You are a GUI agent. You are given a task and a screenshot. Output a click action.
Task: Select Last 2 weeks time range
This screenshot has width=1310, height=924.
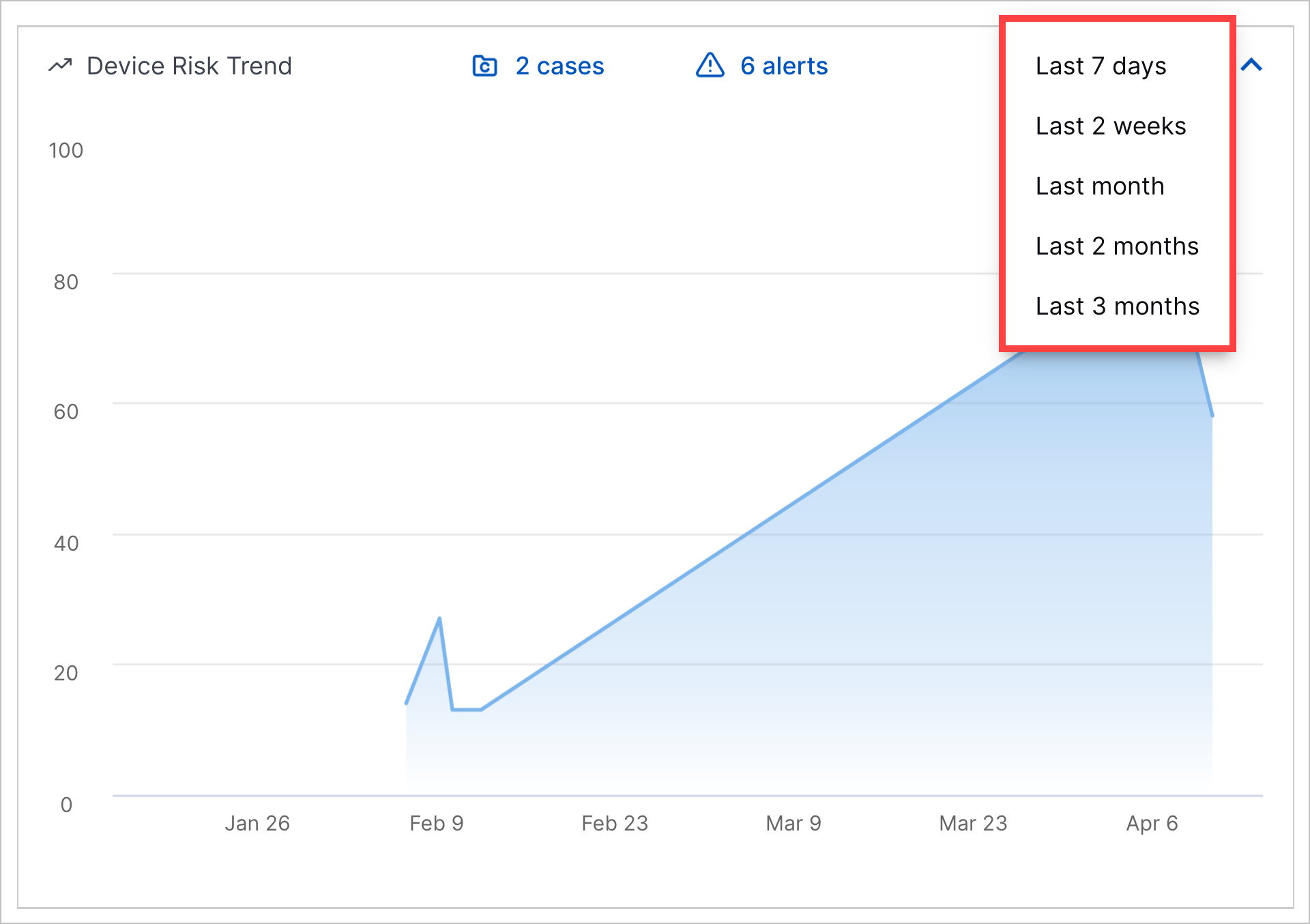[1110, 126]
